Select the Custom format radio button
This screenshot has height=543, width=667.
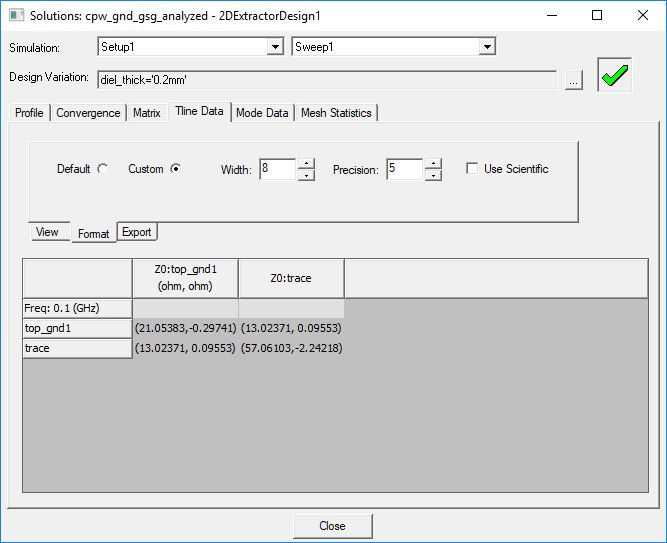point(175,169)
